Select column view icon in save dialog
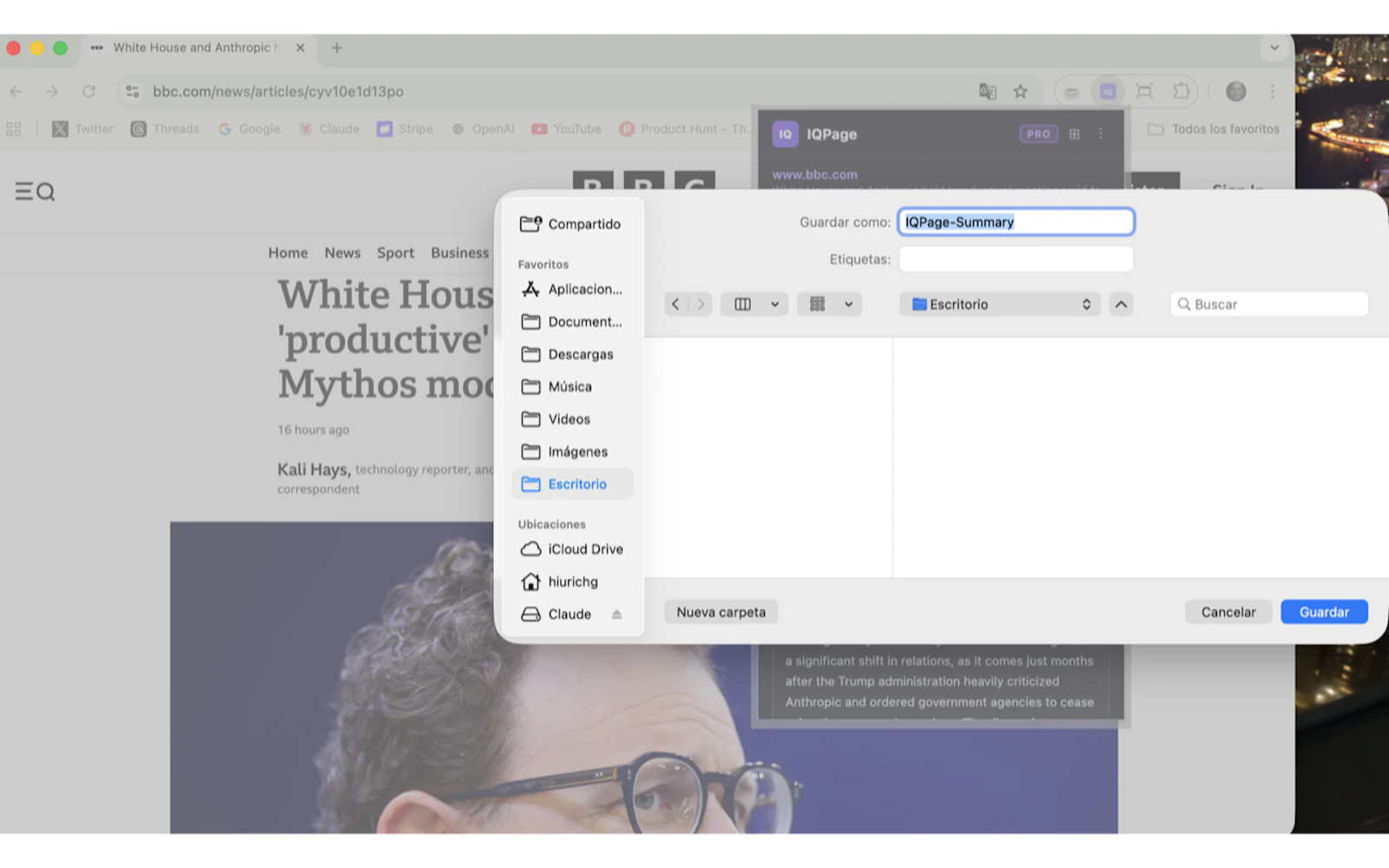The height and width of the screenshot is (868, 1389). (x=743, y=305)
